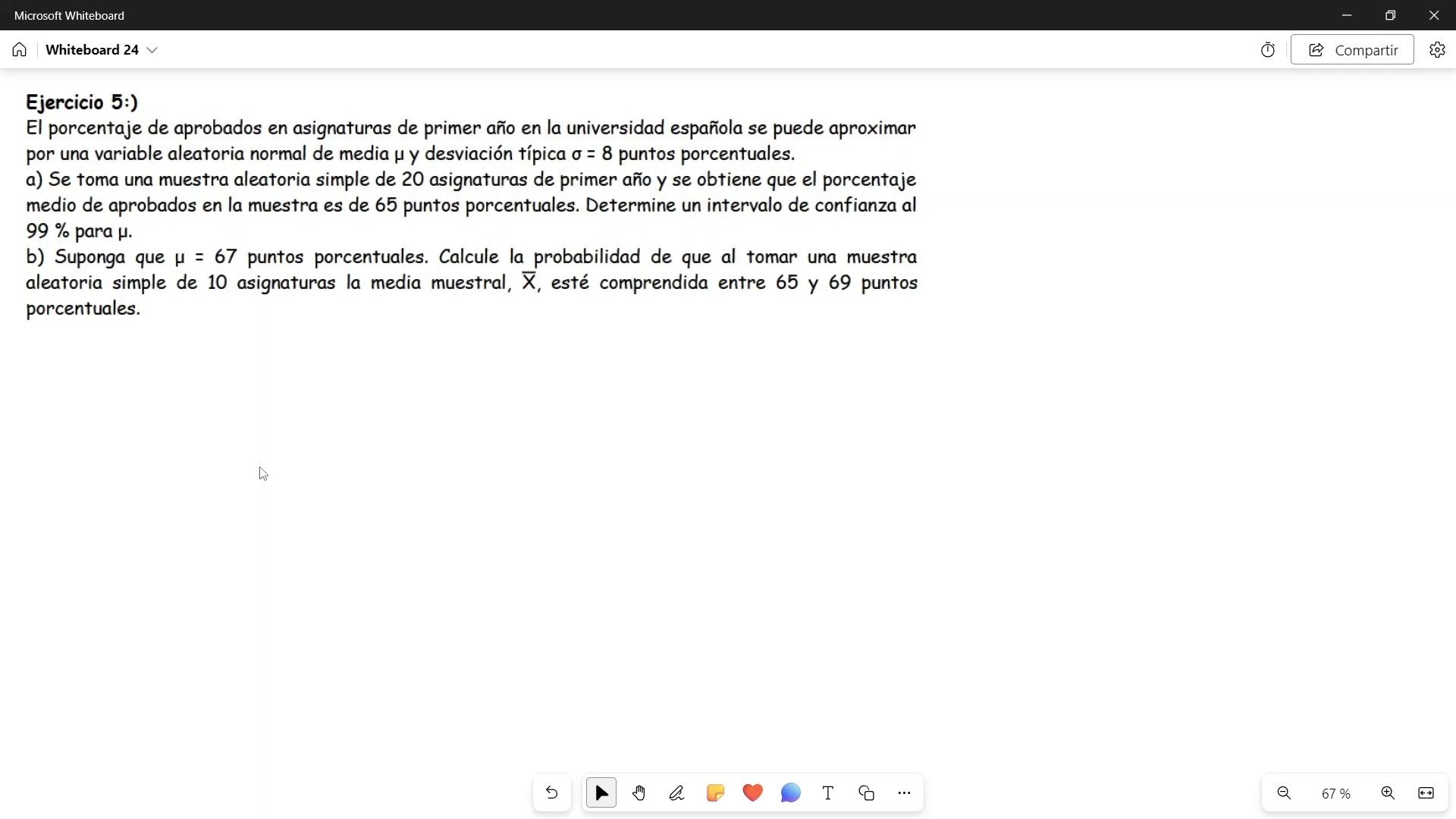Add a comment bubble
The height and width of the screenshot is (819, 1456).
click(x=790, y=793)
